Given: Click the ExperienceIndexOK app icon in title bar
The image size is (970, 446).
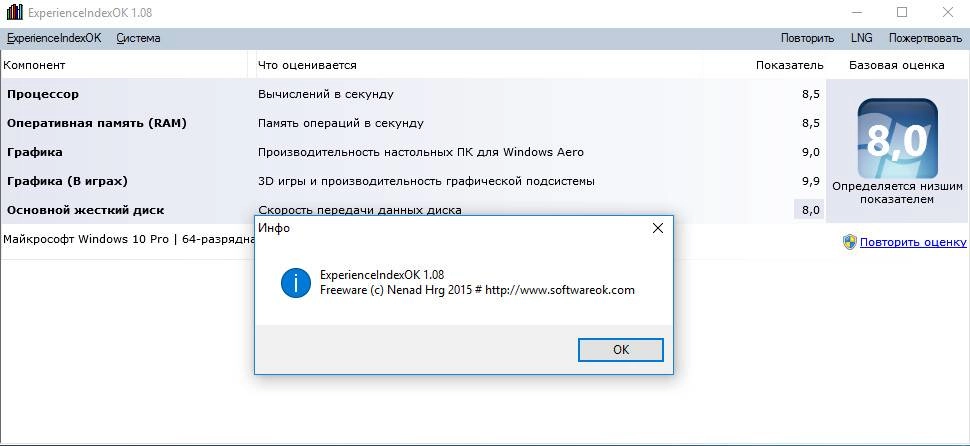Looking at the screenshot, I should coord(14,12).
